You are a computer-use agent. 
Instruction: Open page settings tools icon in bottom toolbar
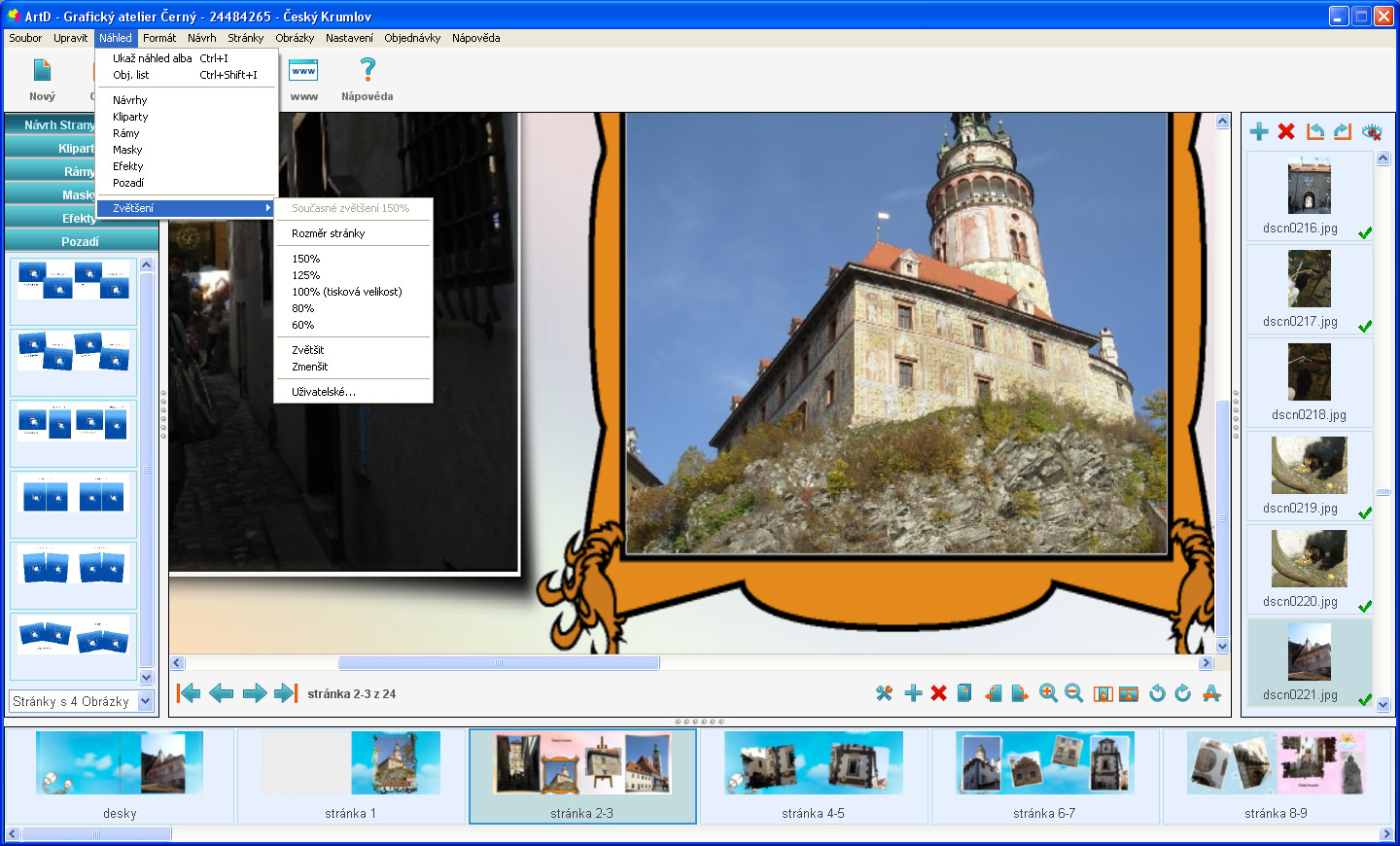pos(884,693)
